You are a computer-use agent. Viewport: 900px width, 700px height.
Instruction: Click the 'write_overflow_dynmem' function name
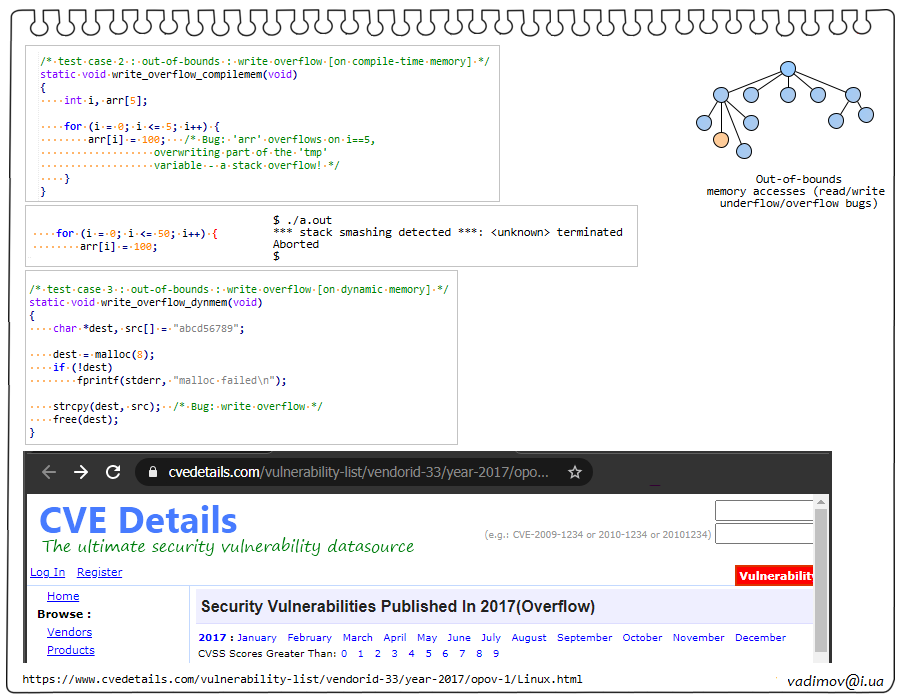[x=166, y=302]
